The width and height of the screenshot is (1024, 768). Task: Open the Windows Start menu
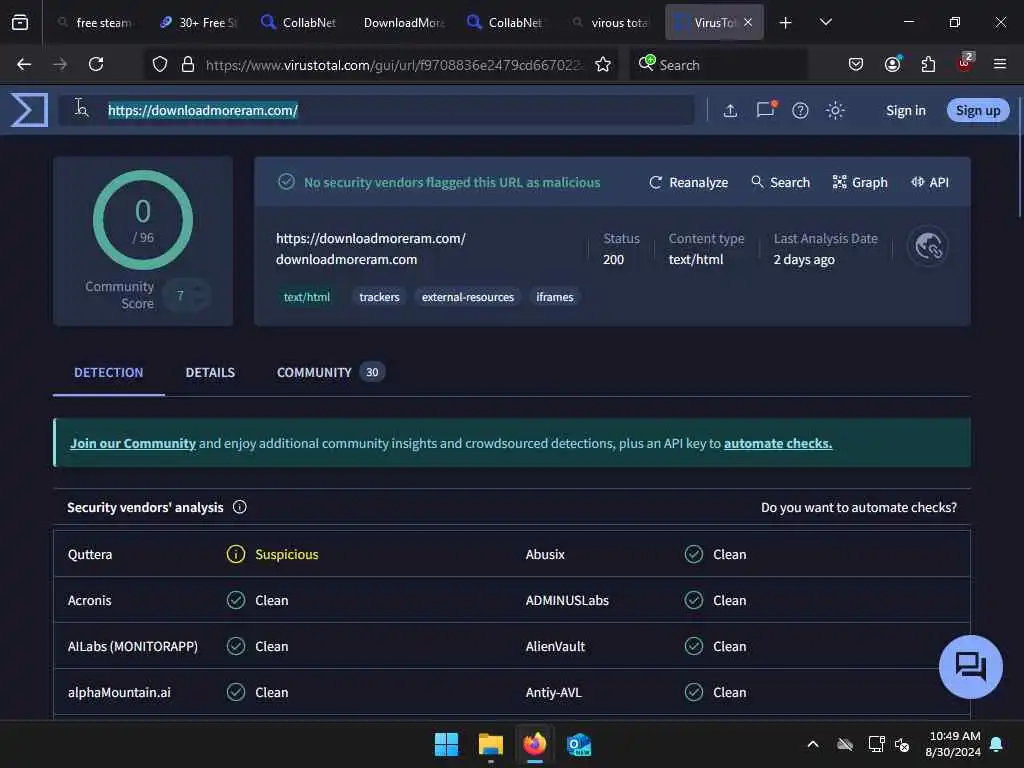coord(447,744)
